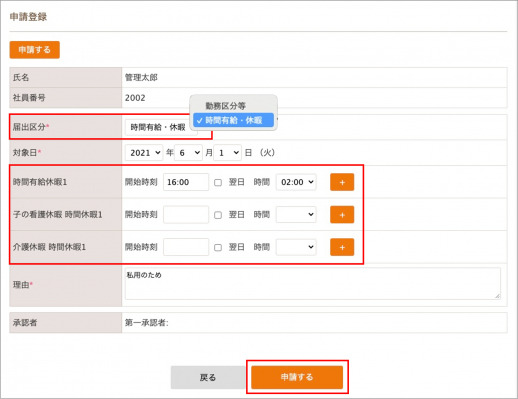This screenshot has width=518, height=399.
Task: Click 勤務区分等 option in dropdown list
Action: pyautogui.click(x=226, y=106)
